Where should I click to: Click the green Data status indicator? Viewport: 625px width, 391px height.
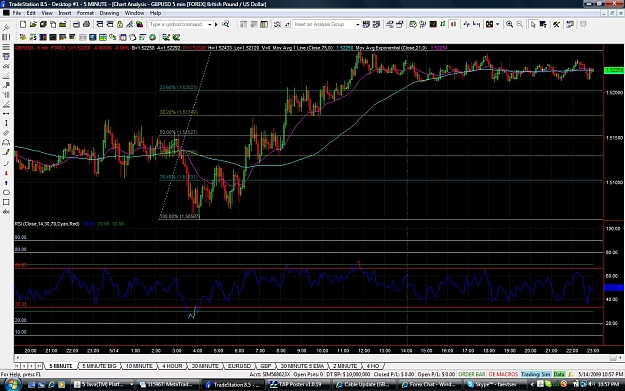click(559, 374)
